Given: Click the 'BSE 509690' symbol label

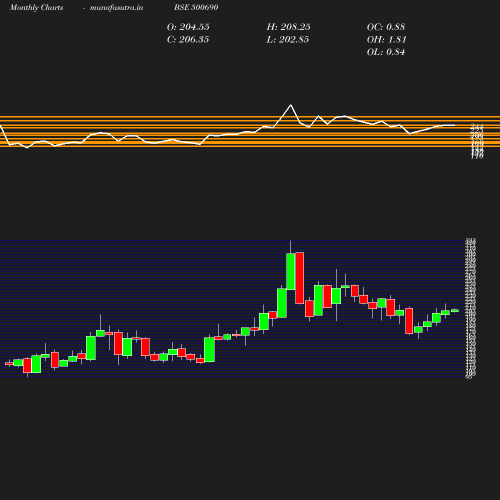Looking at the screenshot, I should point(196,7).
